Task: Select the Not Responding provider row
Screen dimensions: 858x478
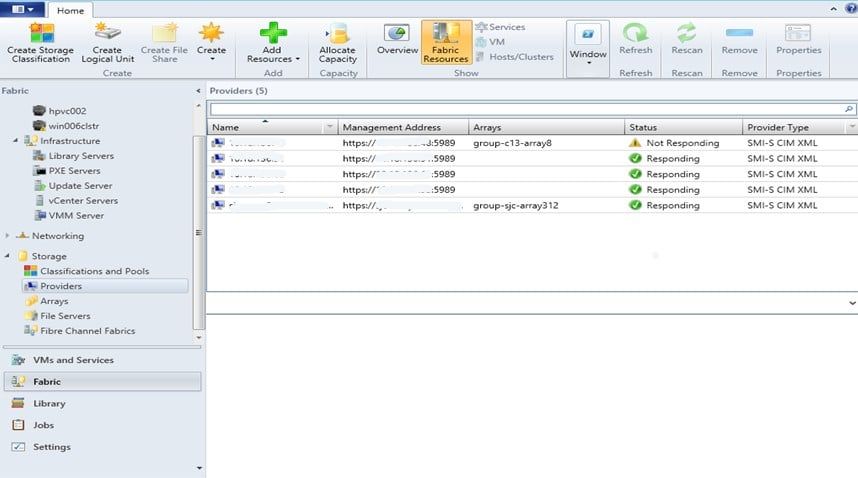Action: point(530,143)
